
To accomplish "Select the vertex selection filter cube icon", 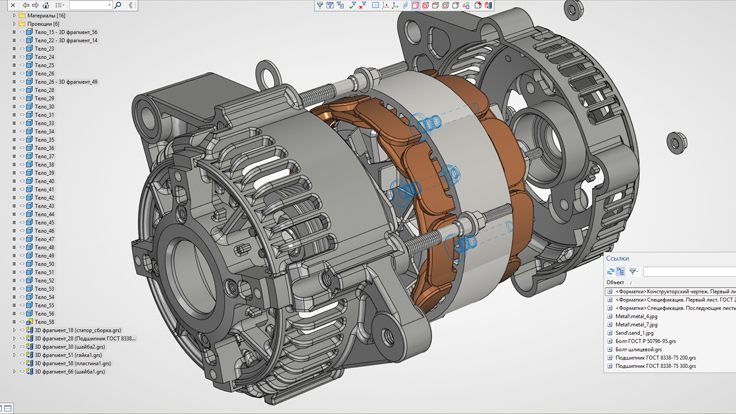I will [455, 5].
